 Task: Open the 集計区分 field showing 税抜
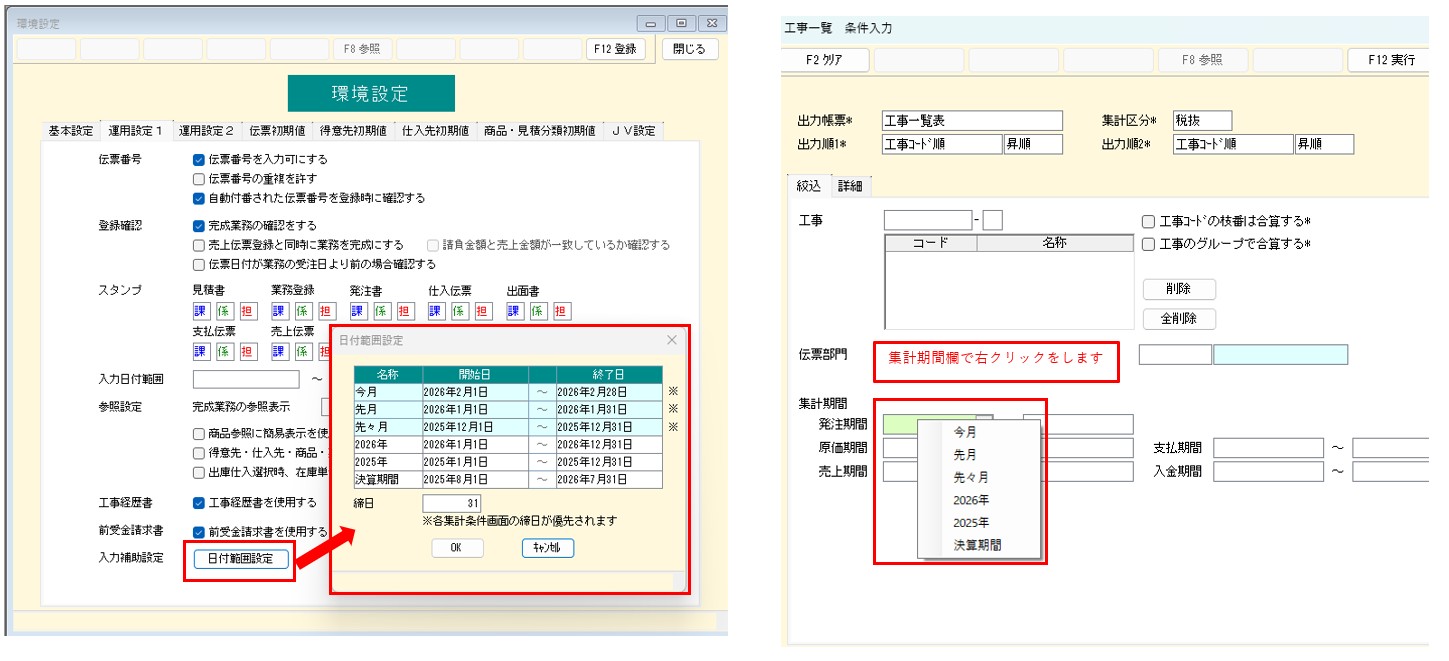tap(1202, 121)
